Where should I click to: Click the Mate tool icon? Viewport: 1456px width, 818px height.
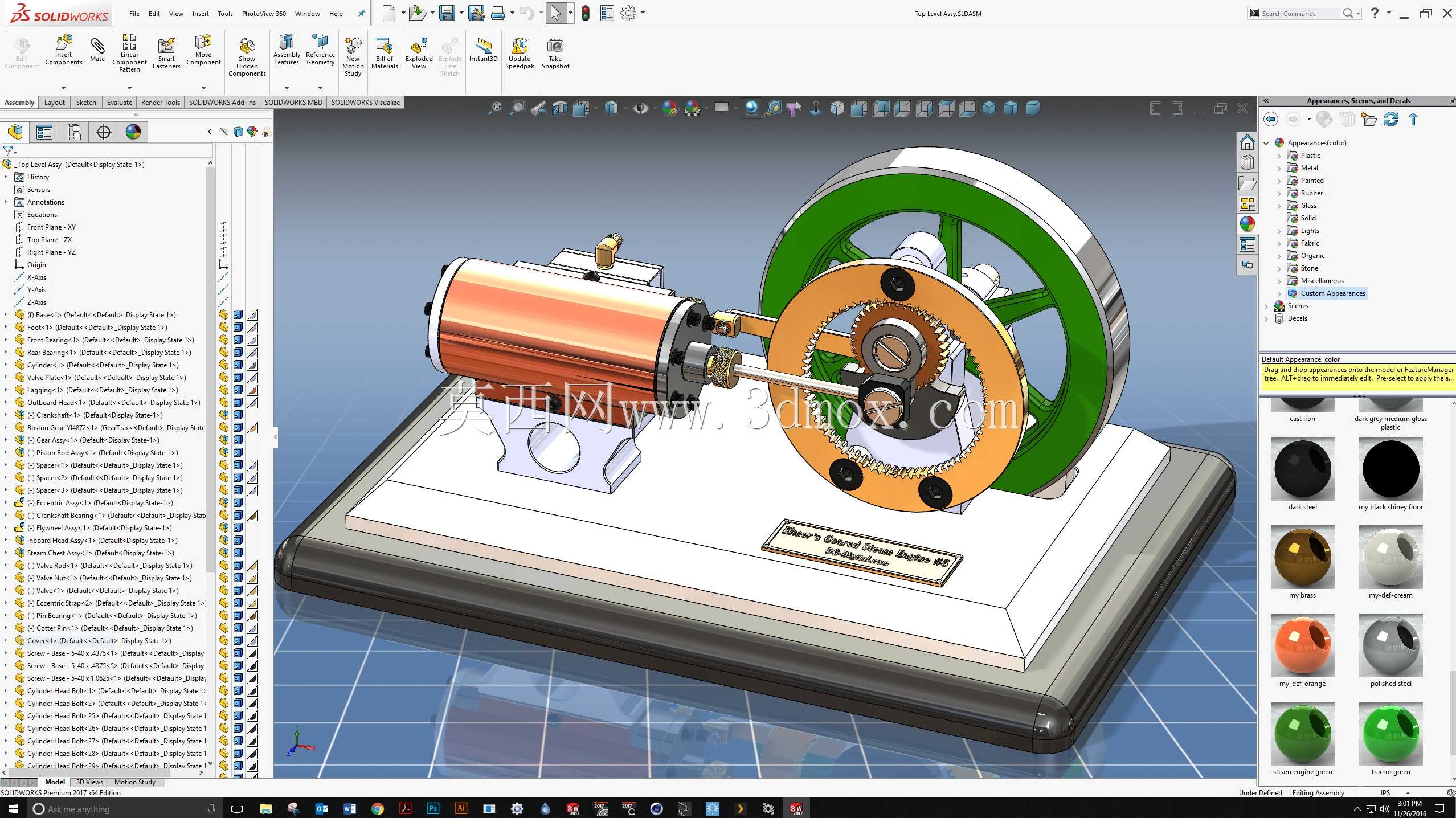coord(97,49)
